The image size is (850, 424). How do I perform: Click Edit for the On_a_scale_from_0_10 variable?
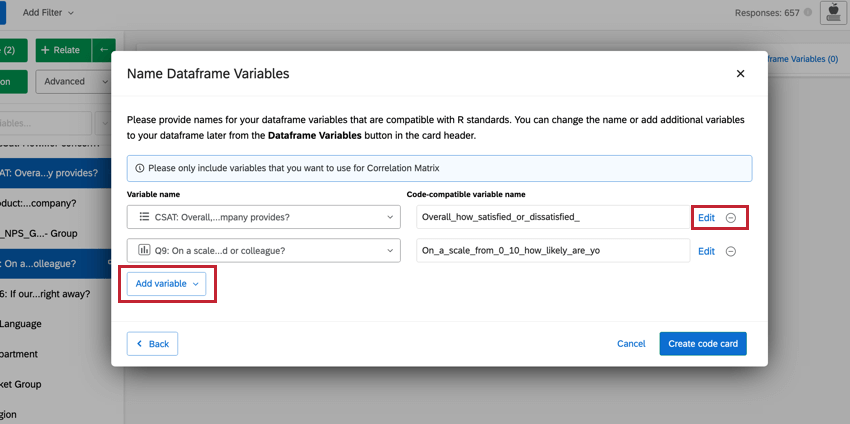(706, 251)
